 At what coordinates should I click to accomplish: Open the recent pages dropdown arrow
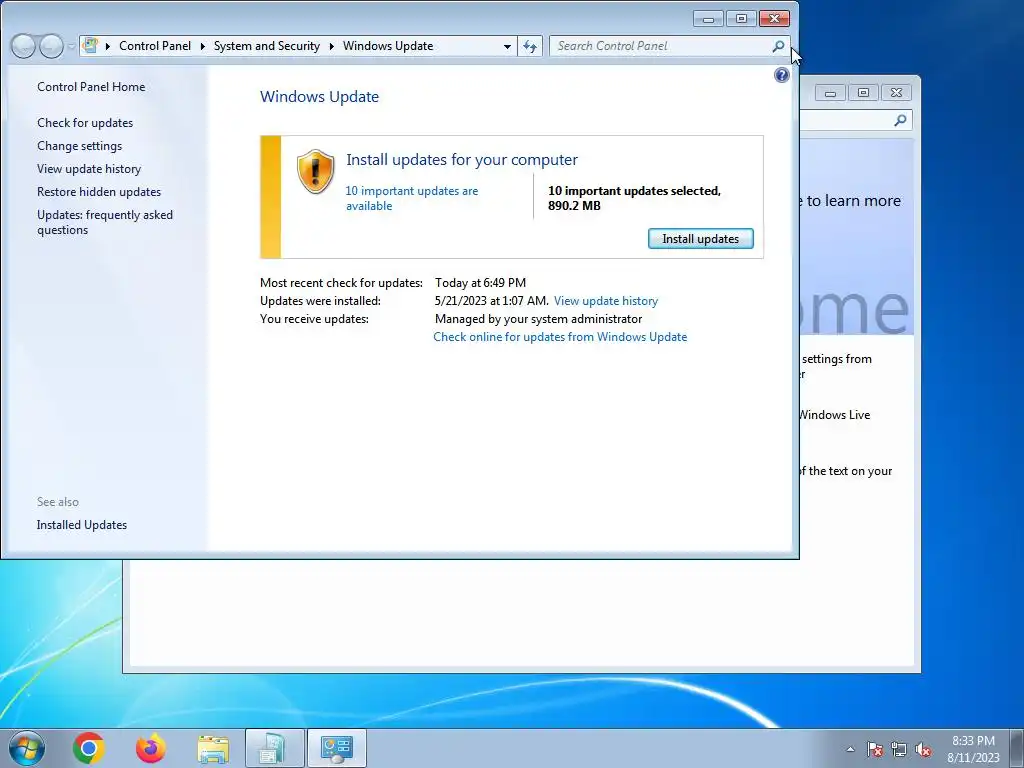(x=71, y=46)
